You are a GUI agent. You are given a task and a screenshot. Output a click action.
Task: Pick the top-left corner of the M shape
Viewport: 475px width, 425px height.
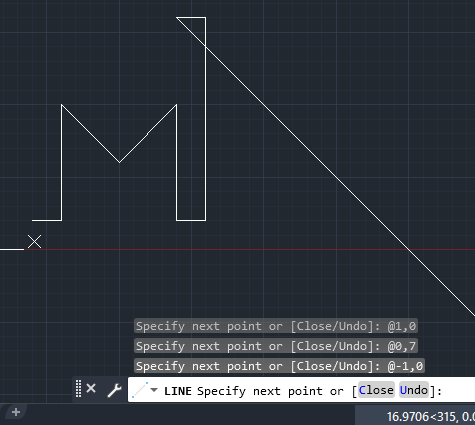62,105
